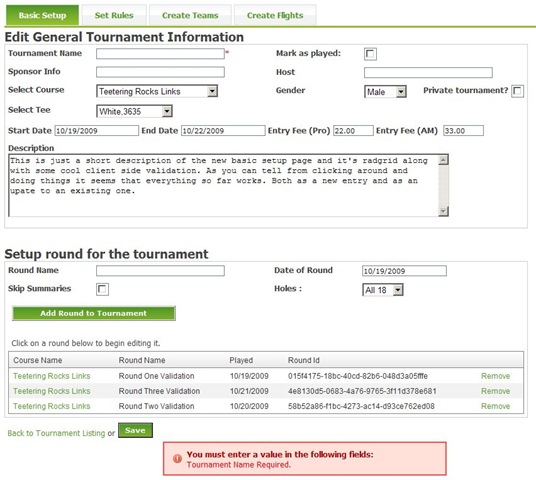Click the description scrollbar up arrow

tap(443, 160)
